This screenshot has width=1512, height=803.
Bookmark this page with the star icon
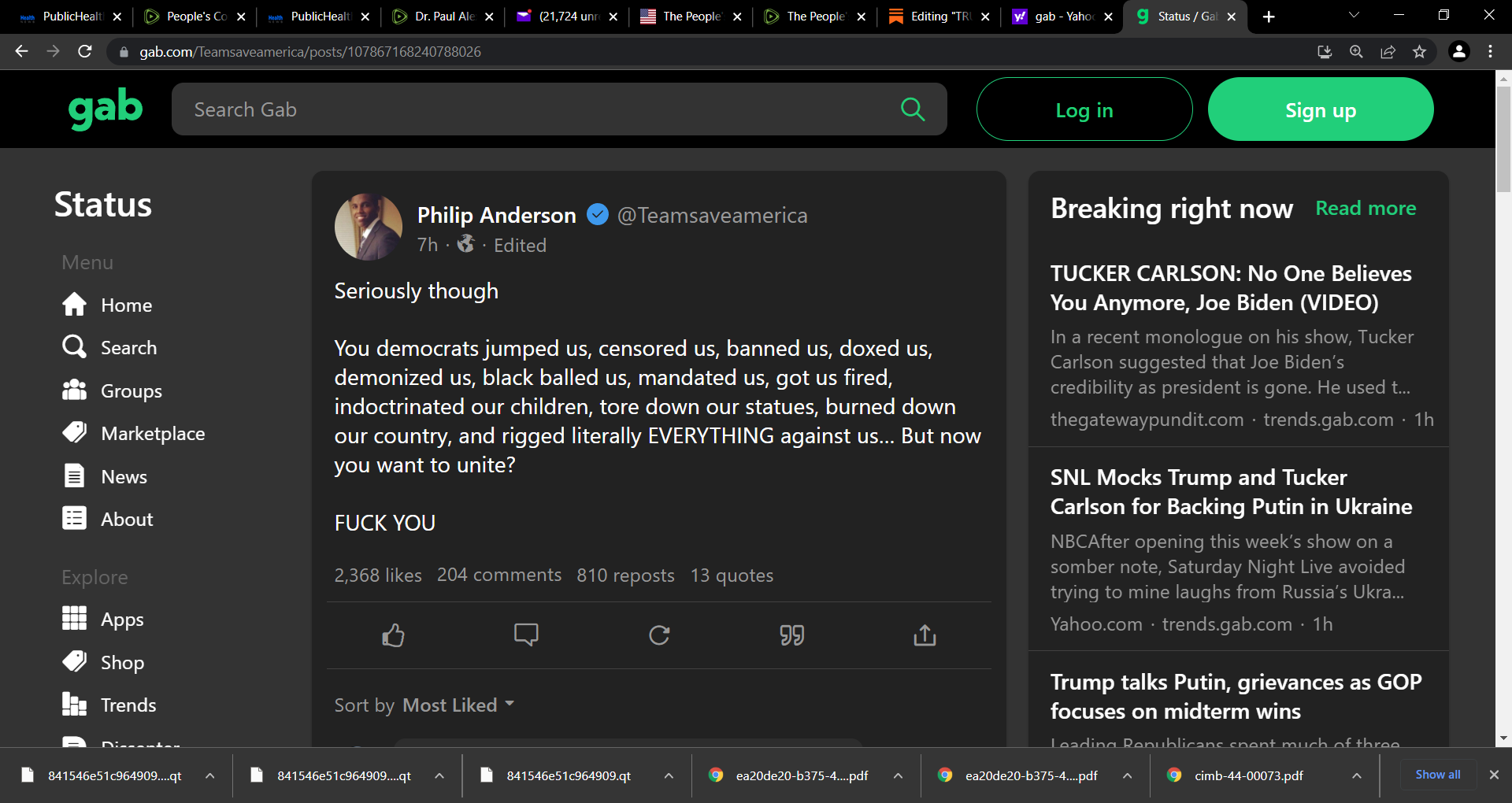click(1419, 52)
